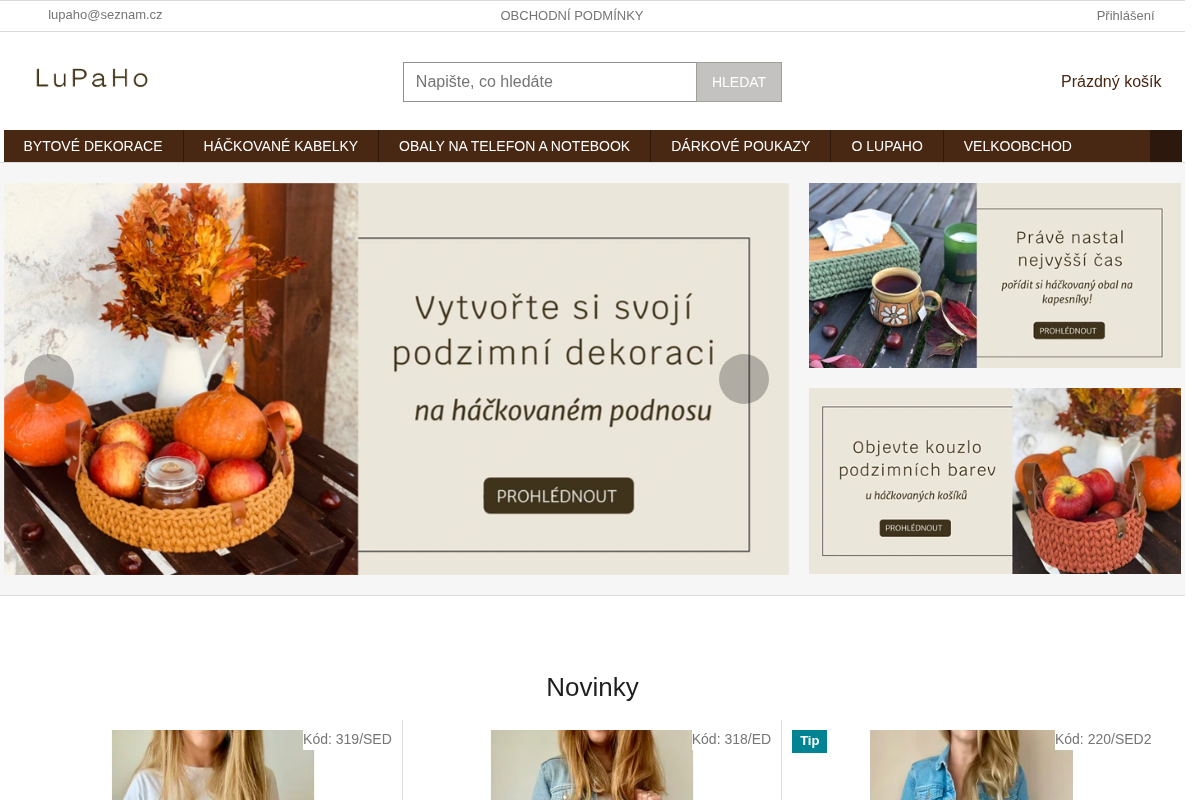Open the Bytové dekorace menu

[93, 146]
